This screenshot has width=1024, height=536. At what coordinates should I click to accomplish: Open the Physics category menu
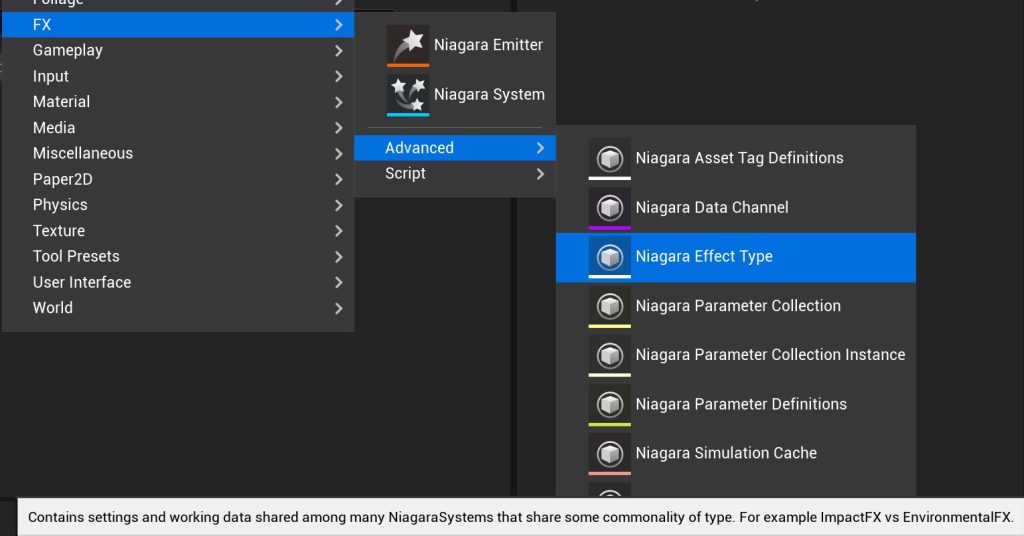[x=178, y=205]
